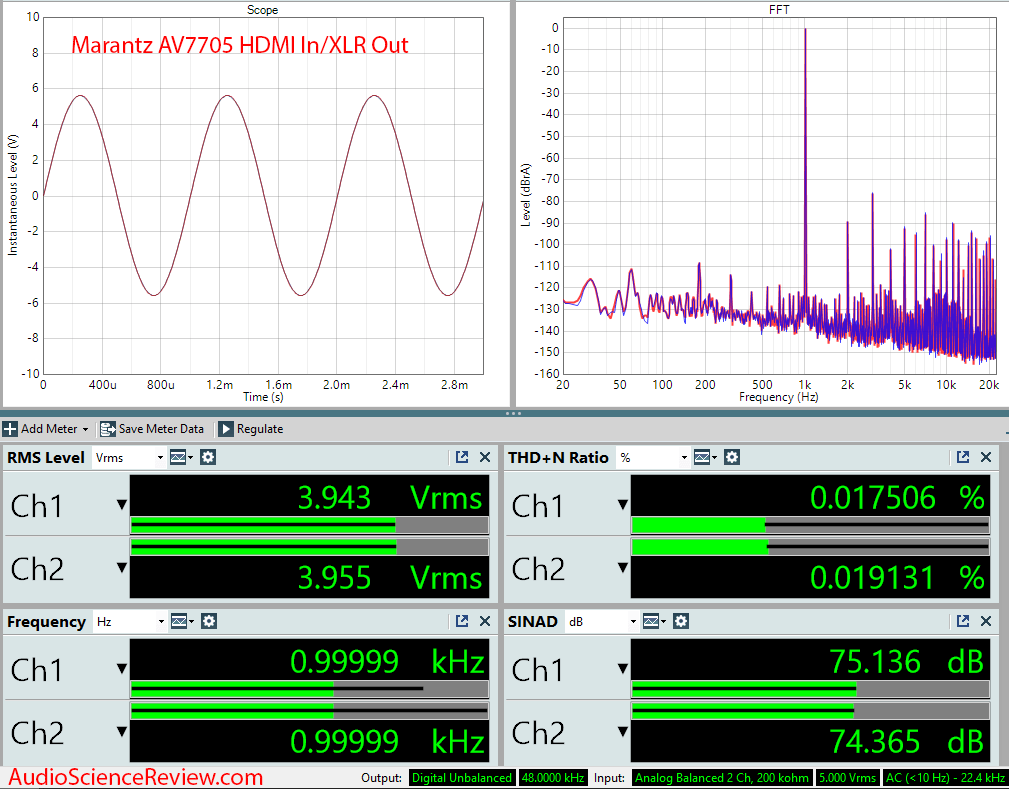Screen dimensions: 1009x789
Task: Expand RMS Level Ch1 channel arrow
Action: (122, 505)
